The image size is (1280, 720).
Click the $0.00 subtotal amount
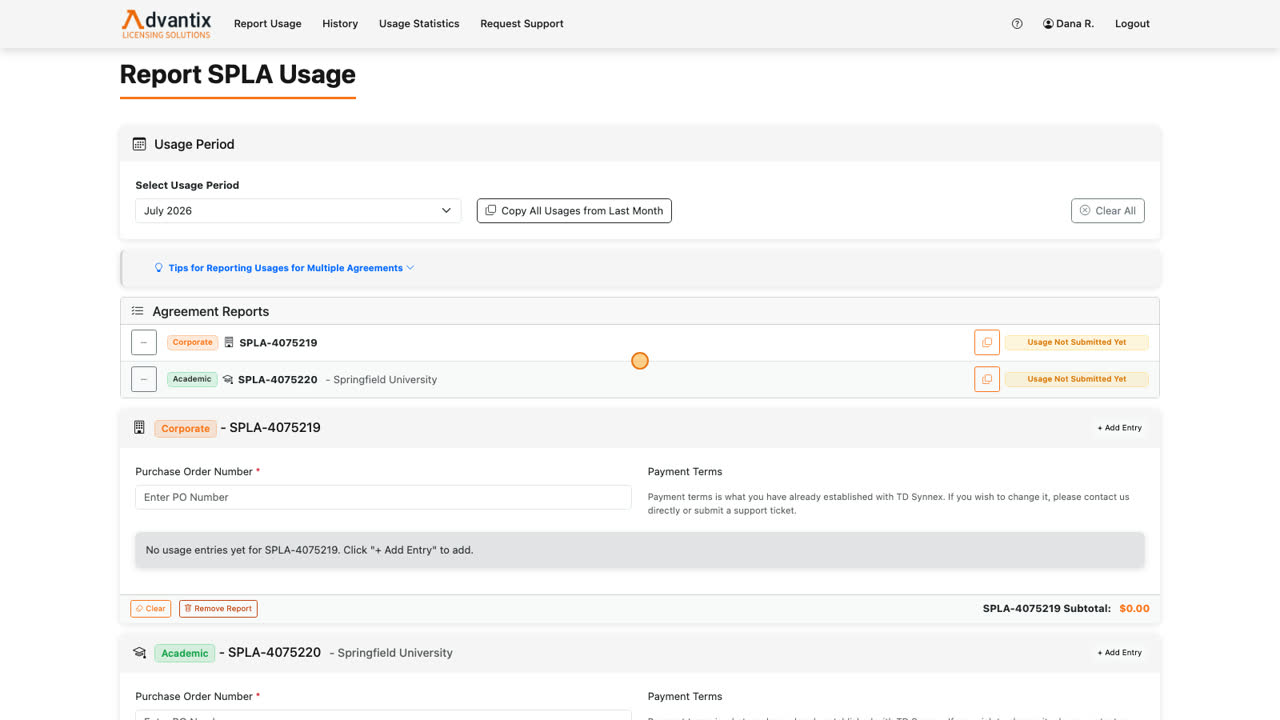coord(1134,608)
